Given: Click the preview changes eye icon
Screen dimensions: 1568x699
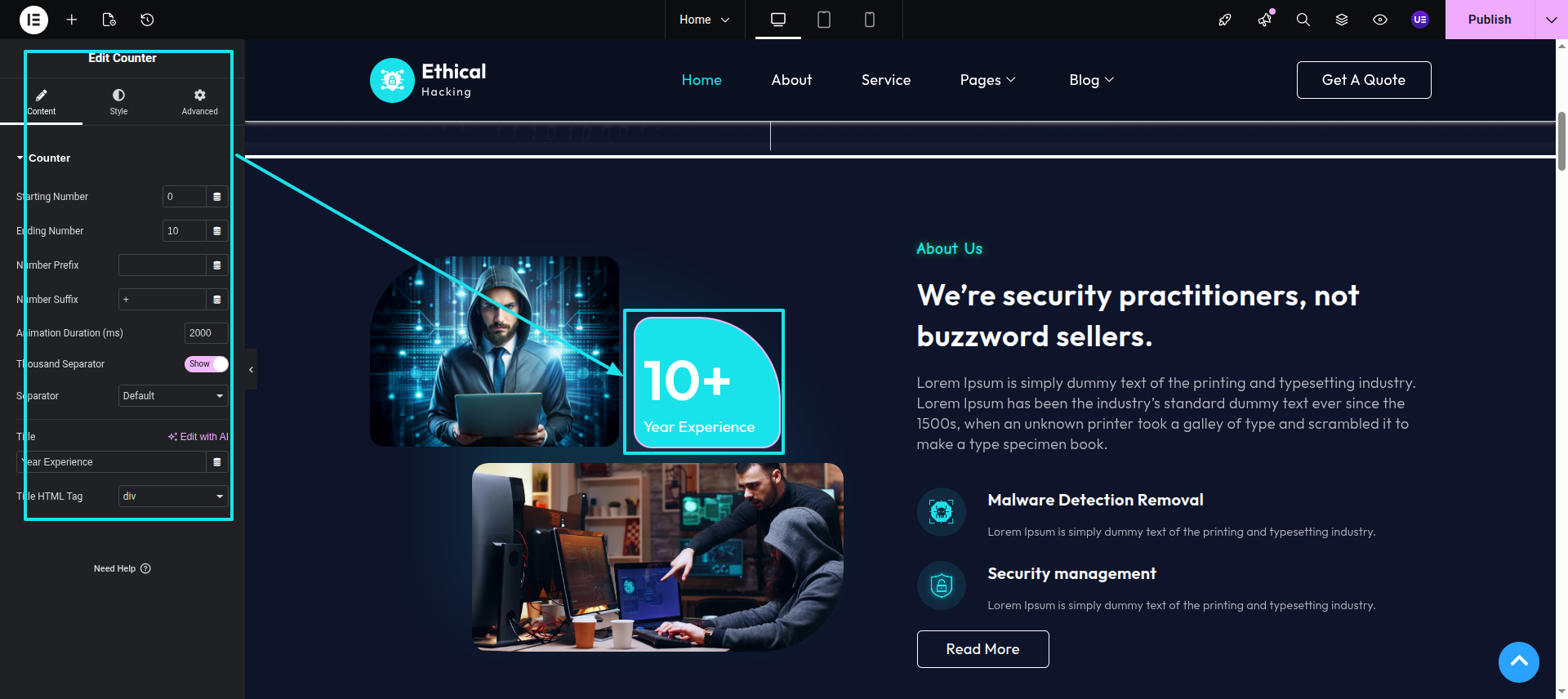Looking at the screenshot, I should click(x=1380, y=20).
